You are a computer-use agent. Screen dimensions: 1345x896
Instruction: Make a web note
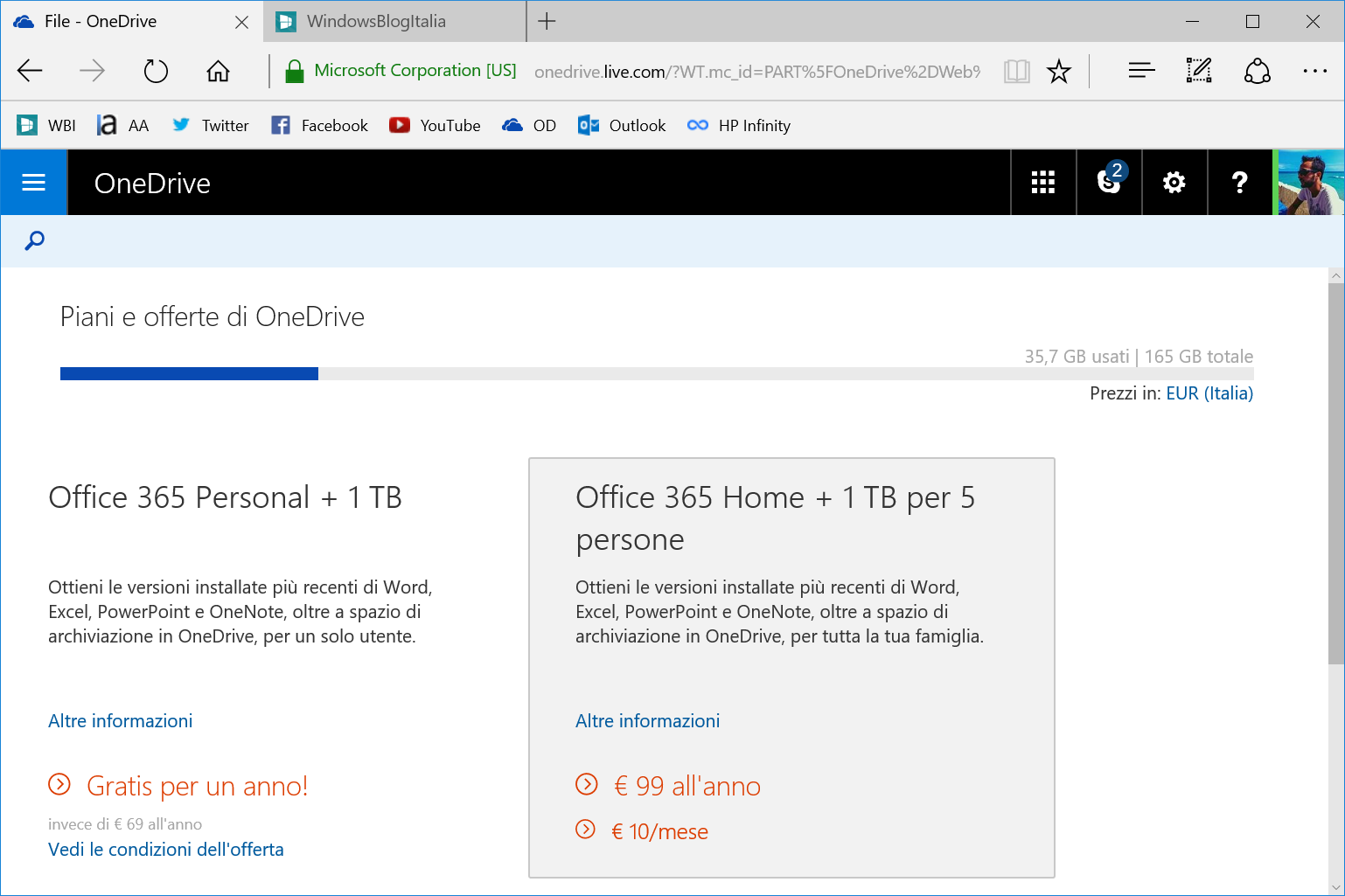1199,71
